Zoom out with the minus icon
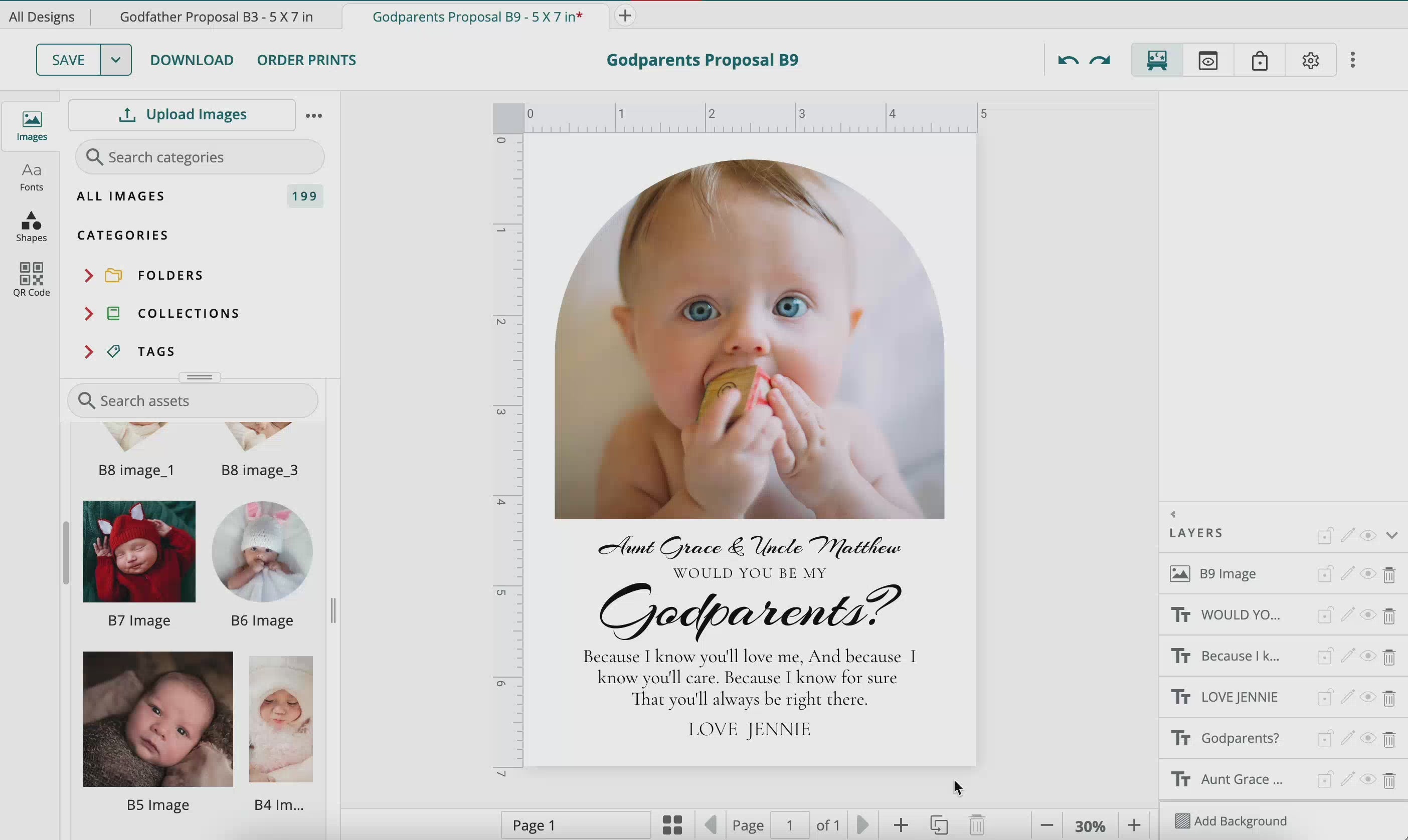The image size is (1408, 840). (x=1047, y=825)
